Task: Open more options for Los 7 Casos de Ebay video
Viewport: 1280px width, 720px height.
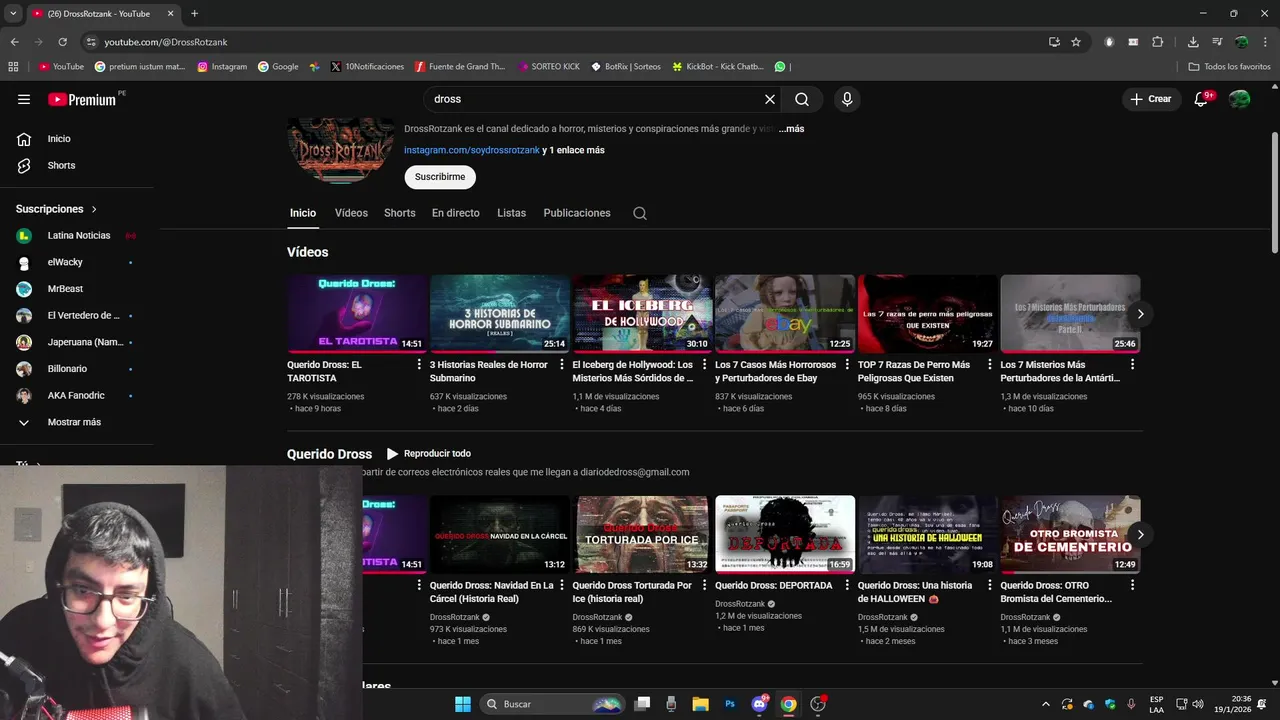Action: point(848,365)
